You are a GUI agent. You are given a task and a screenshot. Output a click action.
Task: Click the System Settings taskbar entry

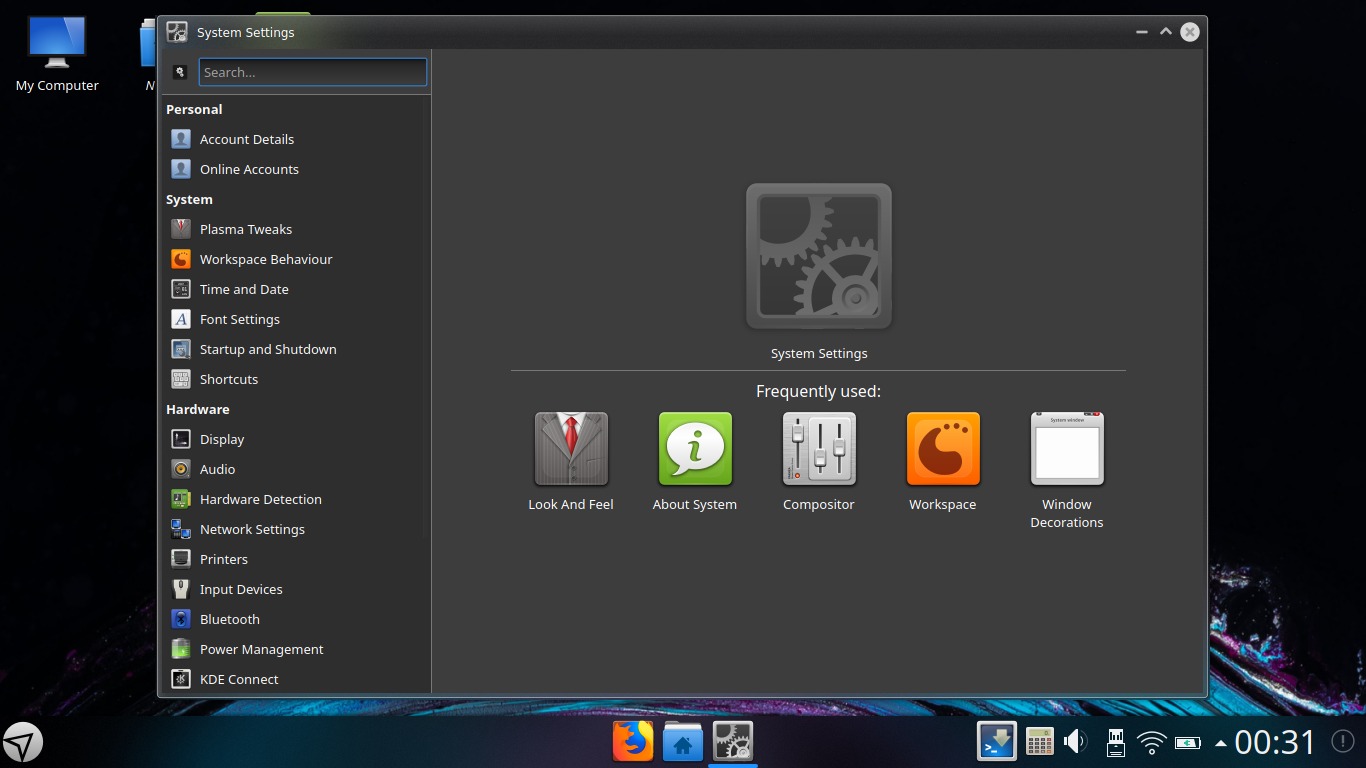pos(733,742)
